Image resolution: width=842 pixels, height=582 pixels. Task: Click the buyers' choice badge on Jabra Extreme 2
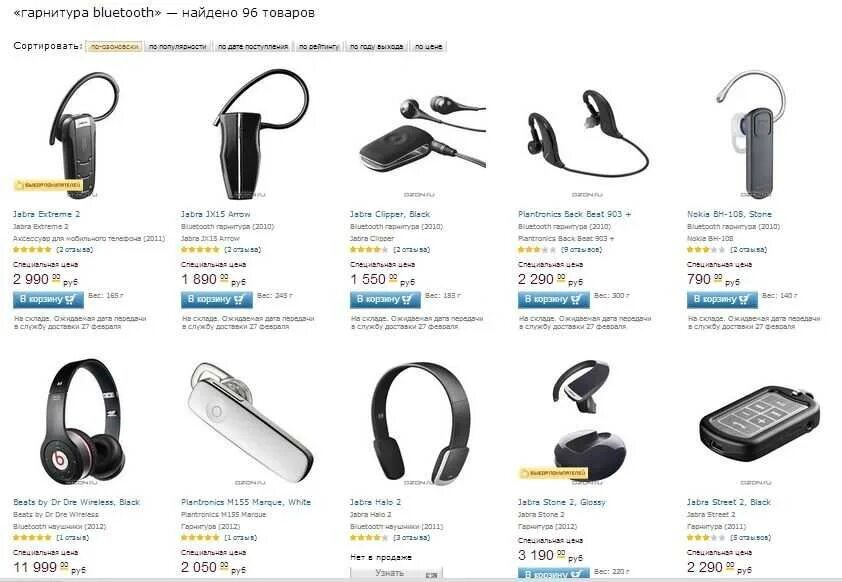(48, 185)
